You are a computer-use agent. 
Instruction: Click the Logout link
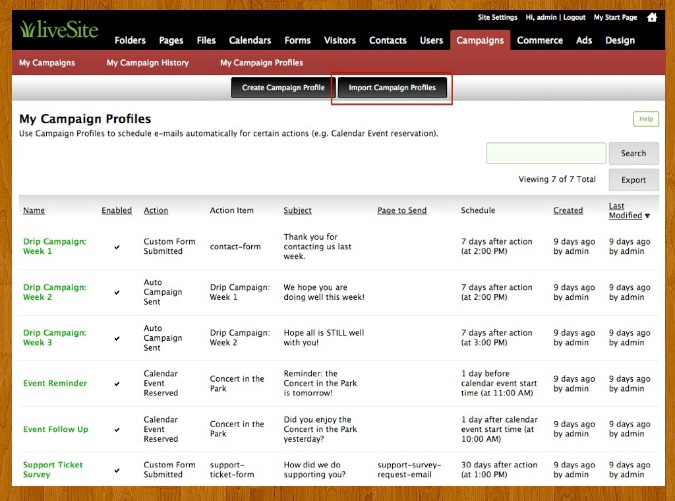click(574, 17)
